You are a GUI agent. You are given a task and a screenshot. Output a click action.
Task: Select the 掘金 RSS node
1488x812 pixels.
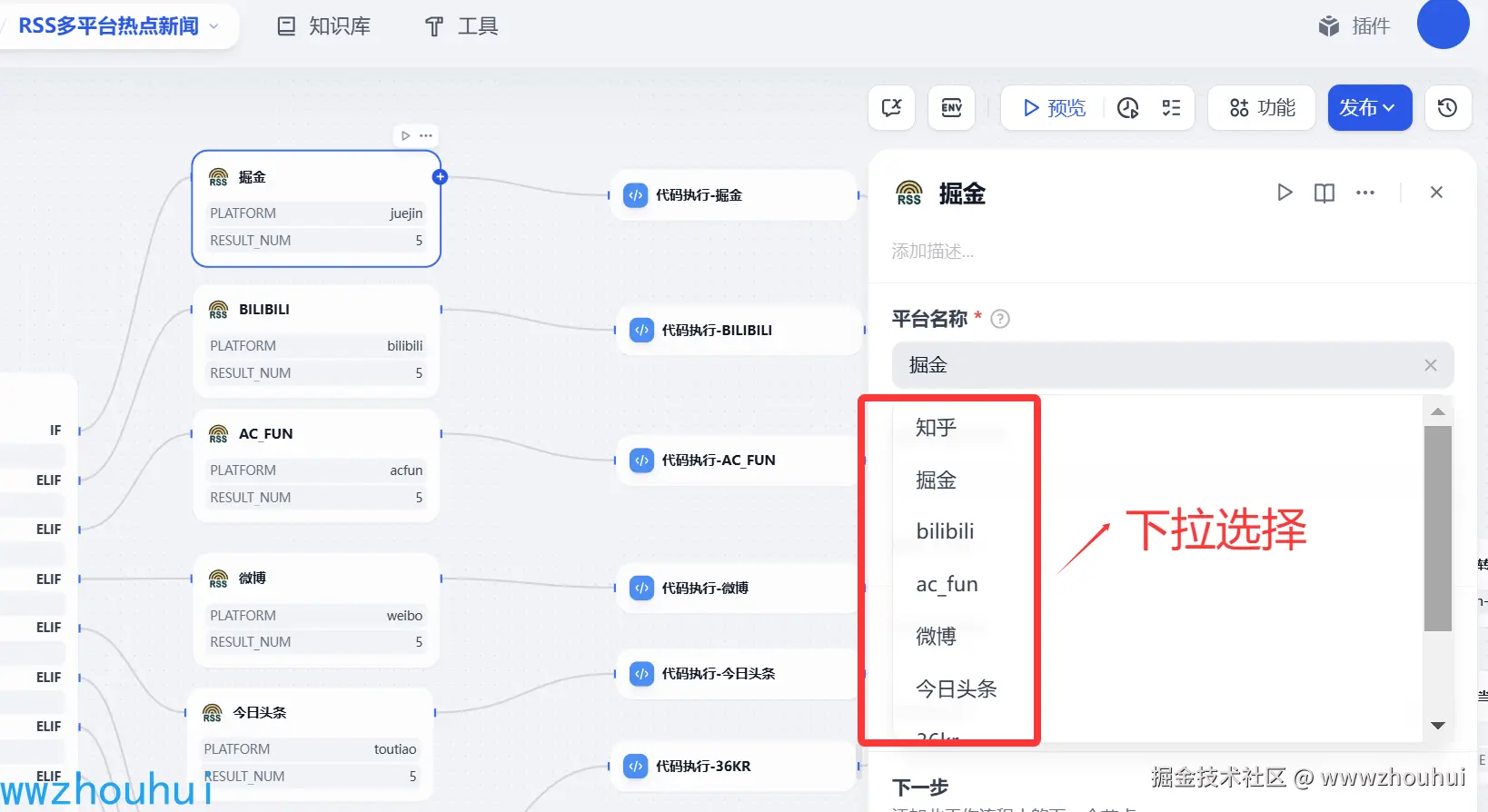click(x=316, y=209)
